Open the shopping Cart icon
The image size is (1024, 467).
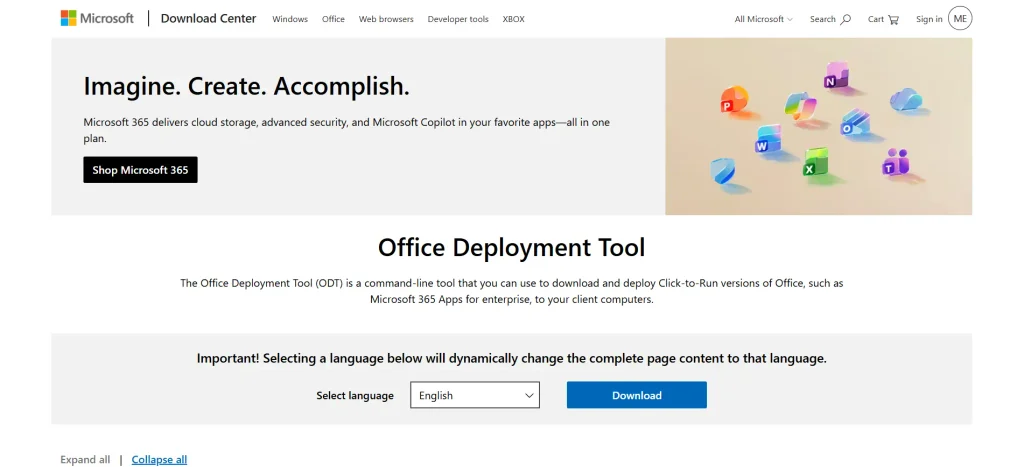click(x=893, y=20)
